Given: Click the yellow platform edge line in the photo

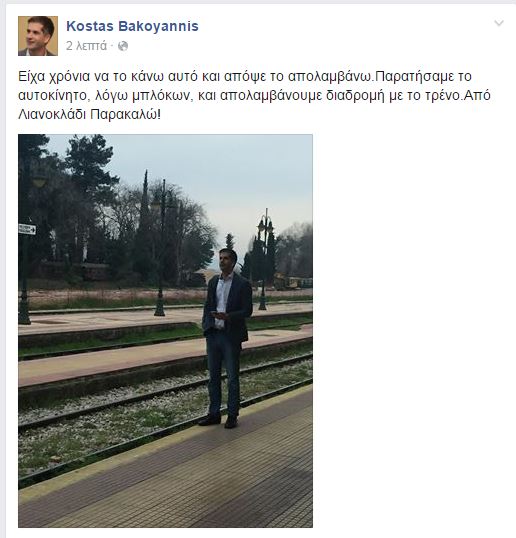Looking at the screenshot, I should pos(165,443).
